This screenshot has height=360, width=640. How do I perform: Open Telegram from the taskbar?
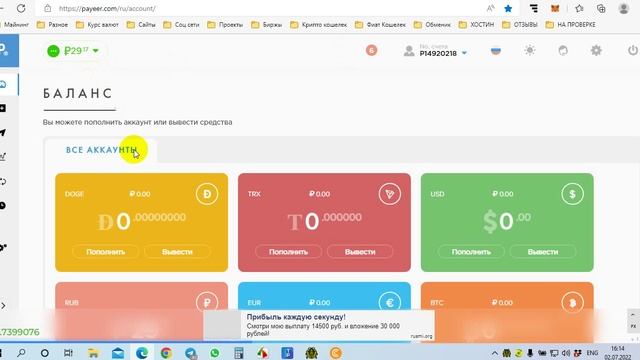(190, 353)
